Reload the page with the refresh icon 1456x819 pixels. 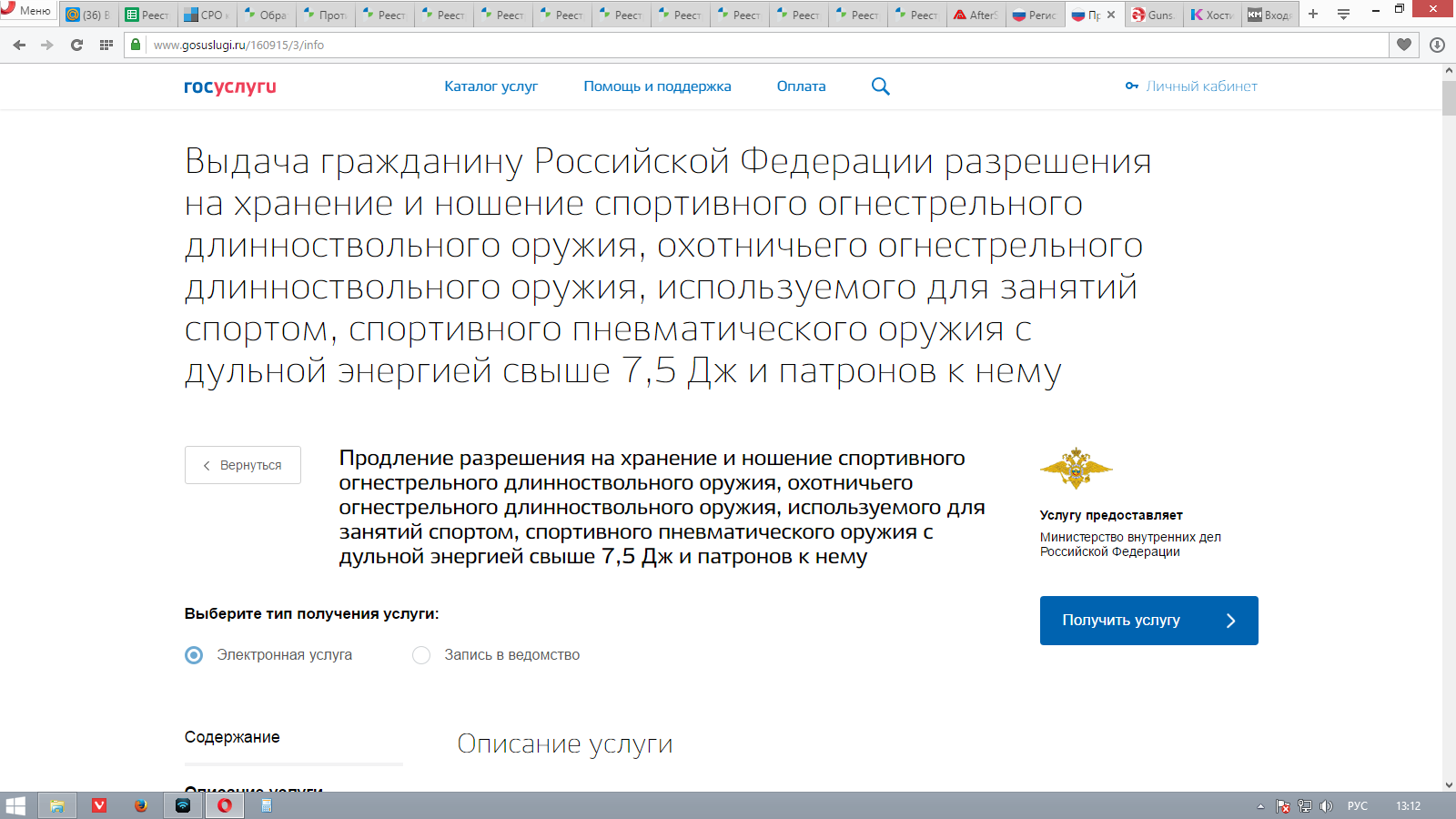tap(76, 45)
